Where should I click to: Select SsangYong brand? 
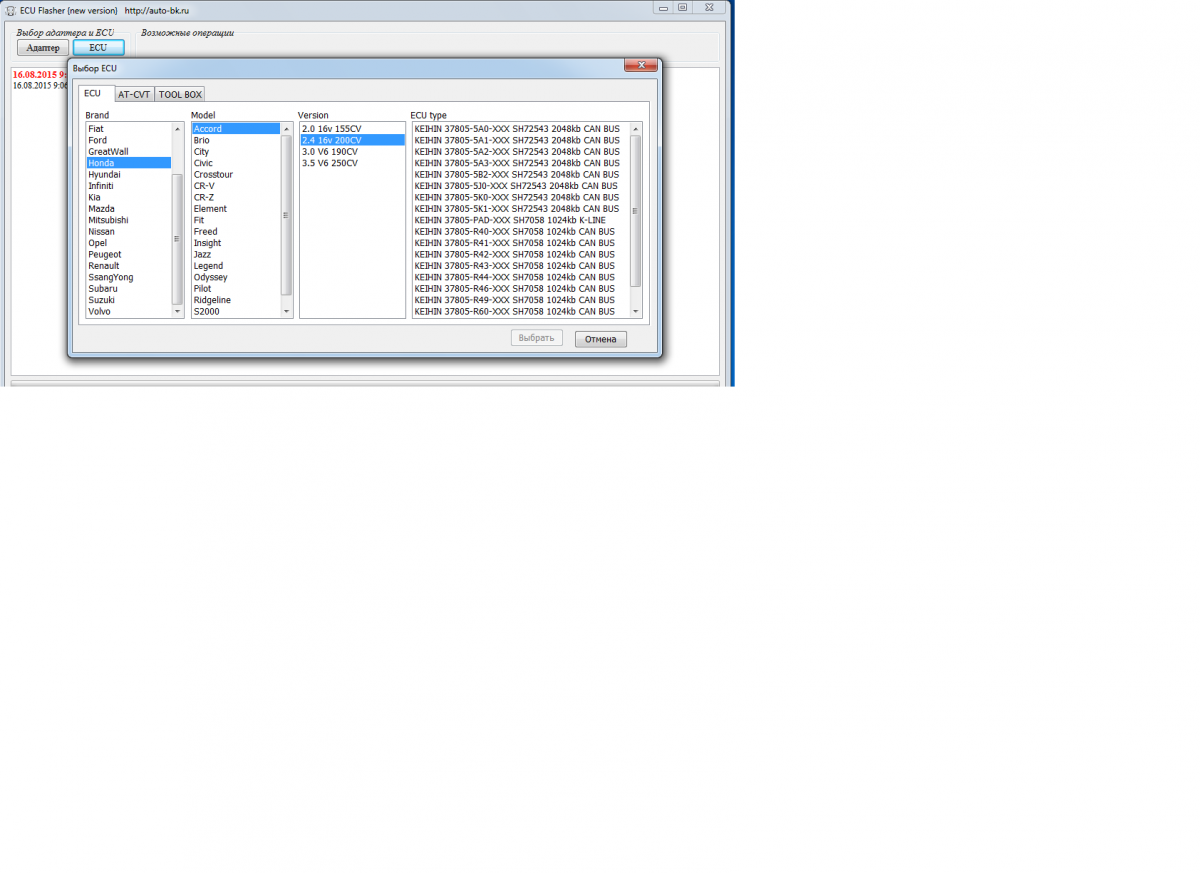[128, 277]
